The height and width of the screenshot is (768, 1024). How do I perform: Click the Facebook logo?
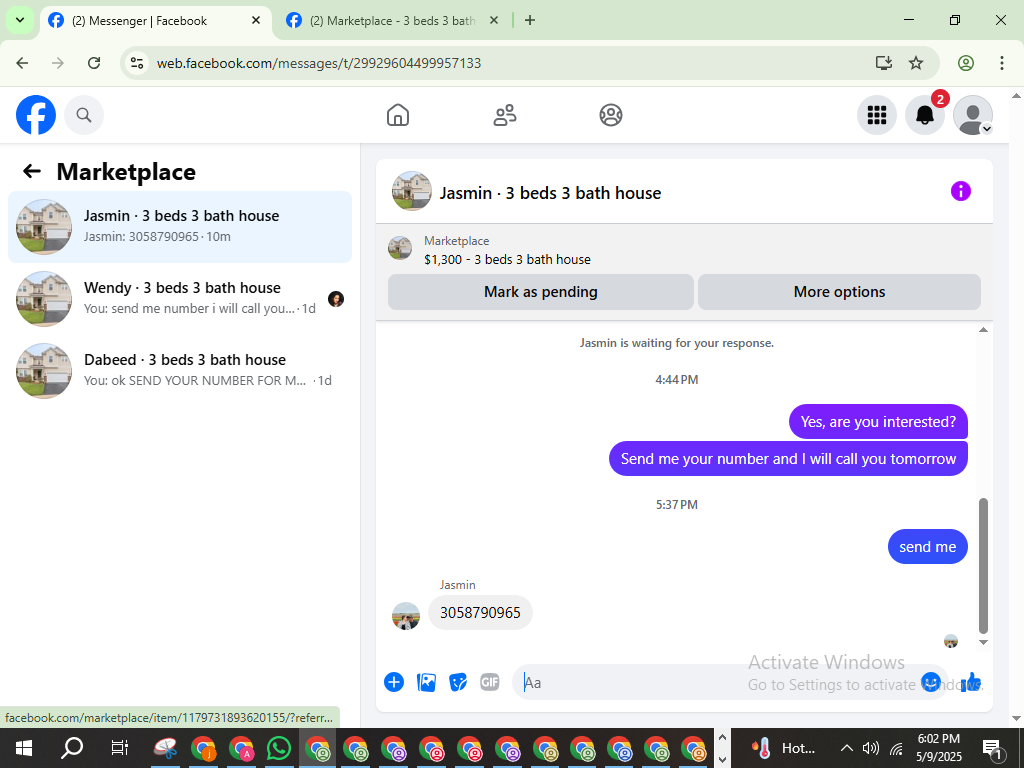(x=36, y=115)
